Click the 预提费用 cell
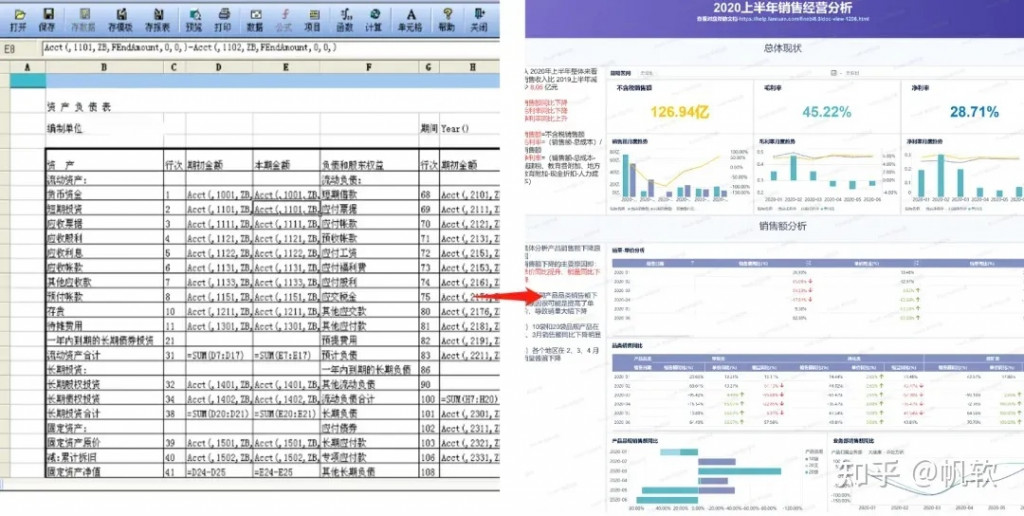1024x516 pixels. click(369, 340)
